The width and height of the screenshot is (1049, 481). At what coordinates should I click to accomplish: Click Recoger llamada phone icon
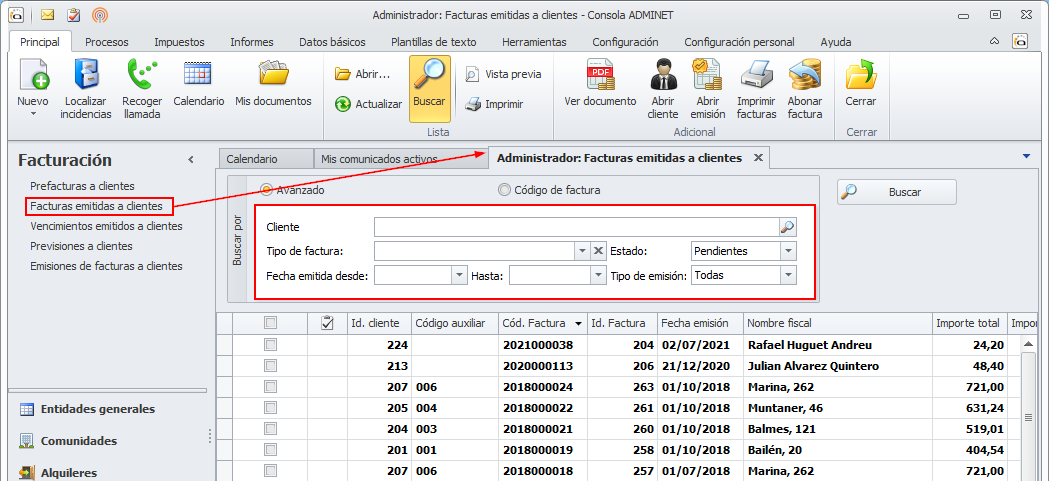[142, 74]
